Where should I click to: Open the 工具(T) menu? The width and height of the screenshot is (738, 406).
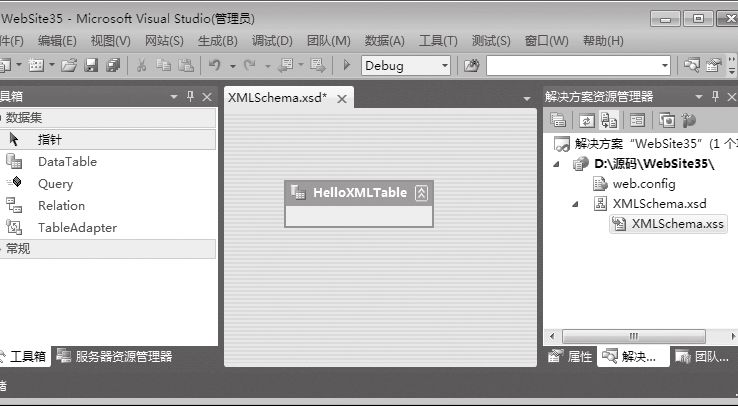[x=438, y=41]
